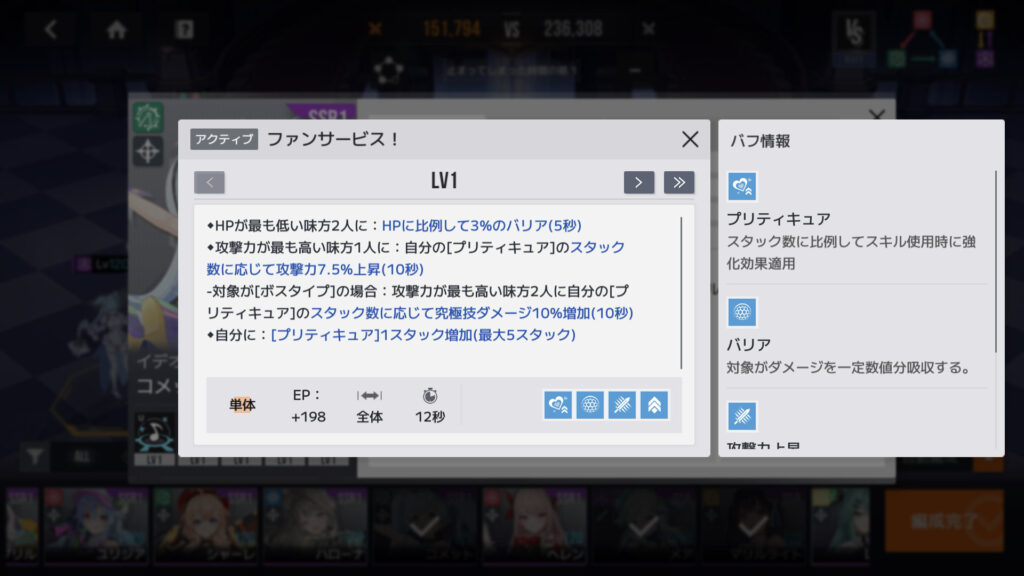Viewport: 1024px width, 576px height.
Task: Click the skill description scrollbar
Action: (x=681, y=293)
